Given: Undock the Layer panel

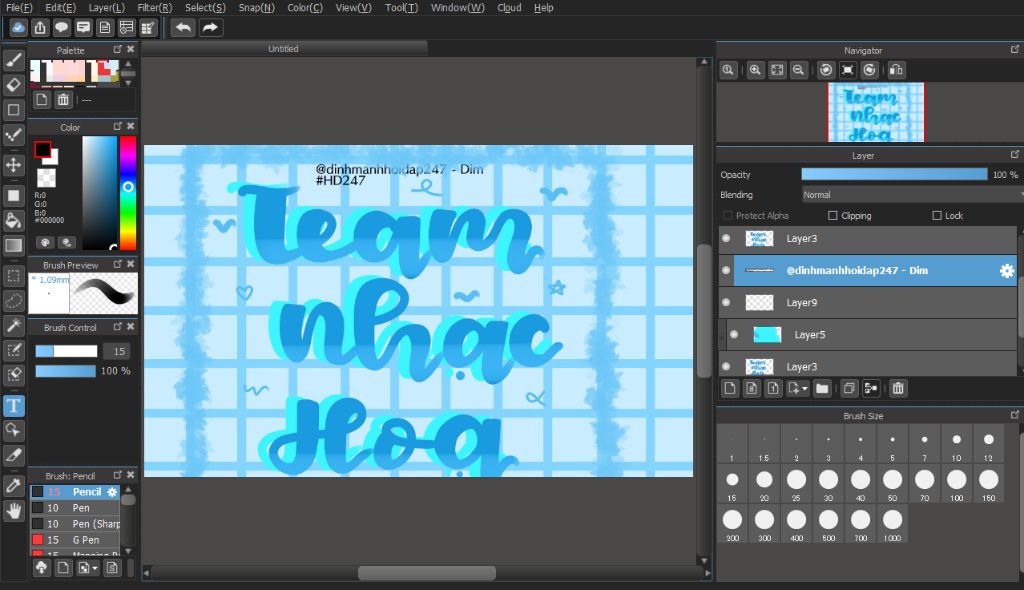Looking at the screenshot, I should click(x=1014, y=155).
